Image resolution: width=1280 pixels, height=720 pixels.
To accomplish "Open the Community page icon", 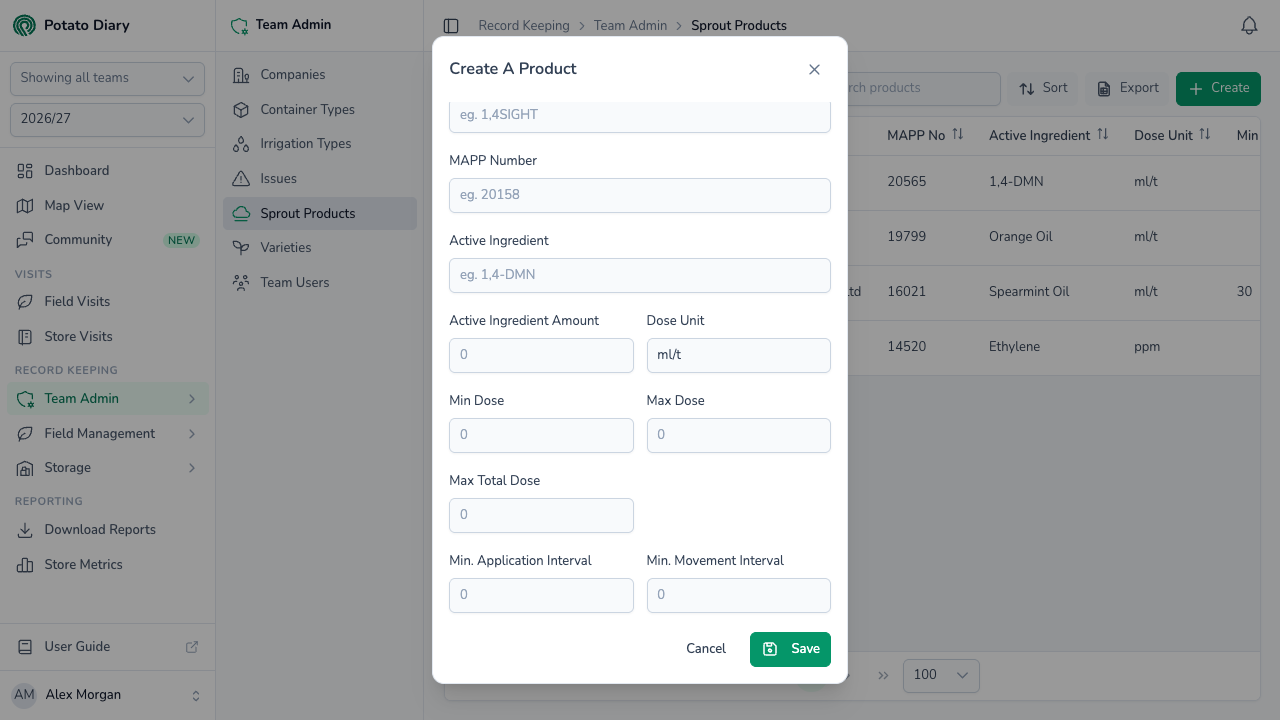I will click(x=25, y=240).
